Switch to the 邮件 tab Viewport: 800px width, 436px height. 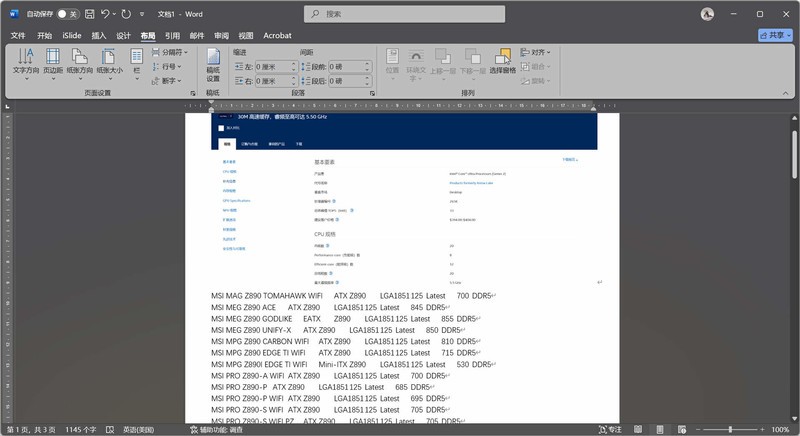point(197,36)
